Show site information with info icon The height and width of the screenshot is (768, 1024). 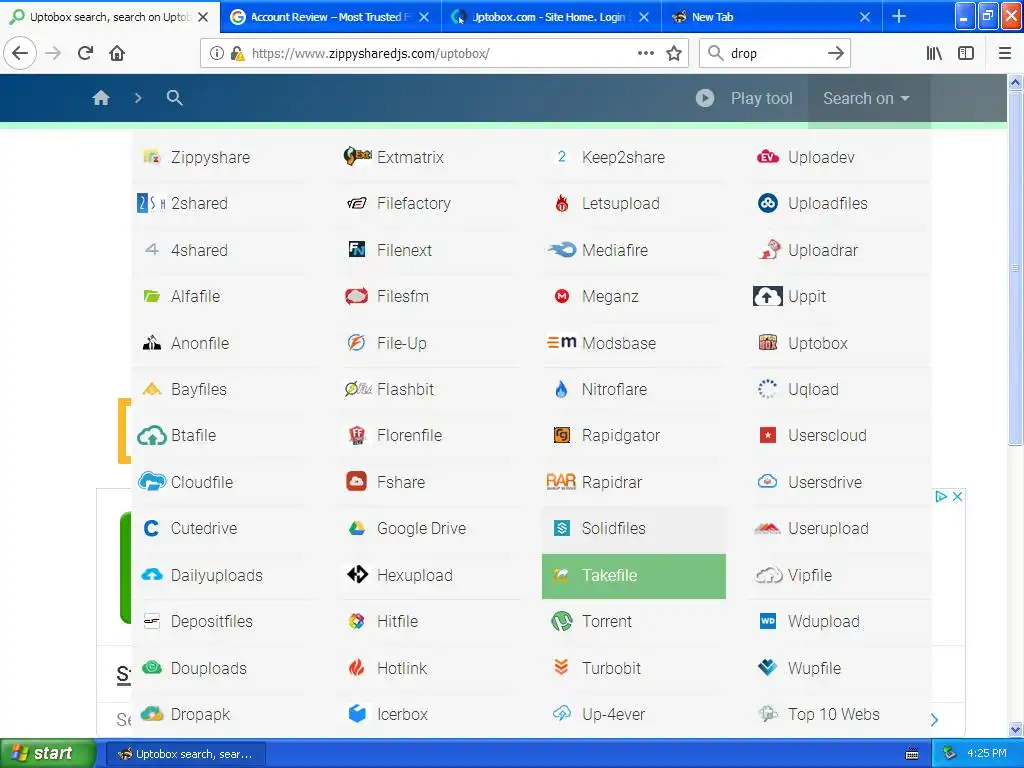217,54
